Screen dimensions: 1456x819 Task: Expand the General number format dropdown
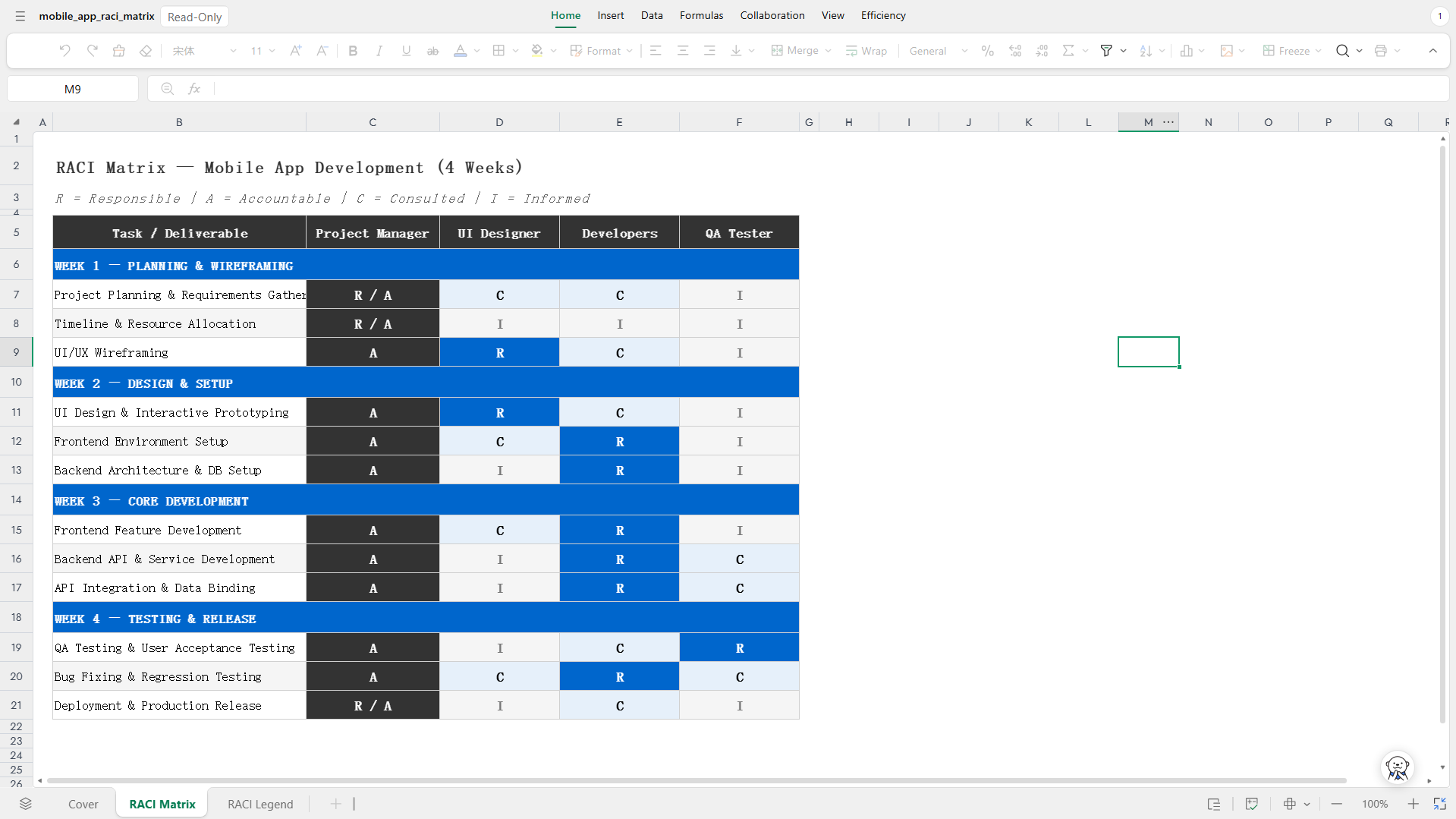938,51
